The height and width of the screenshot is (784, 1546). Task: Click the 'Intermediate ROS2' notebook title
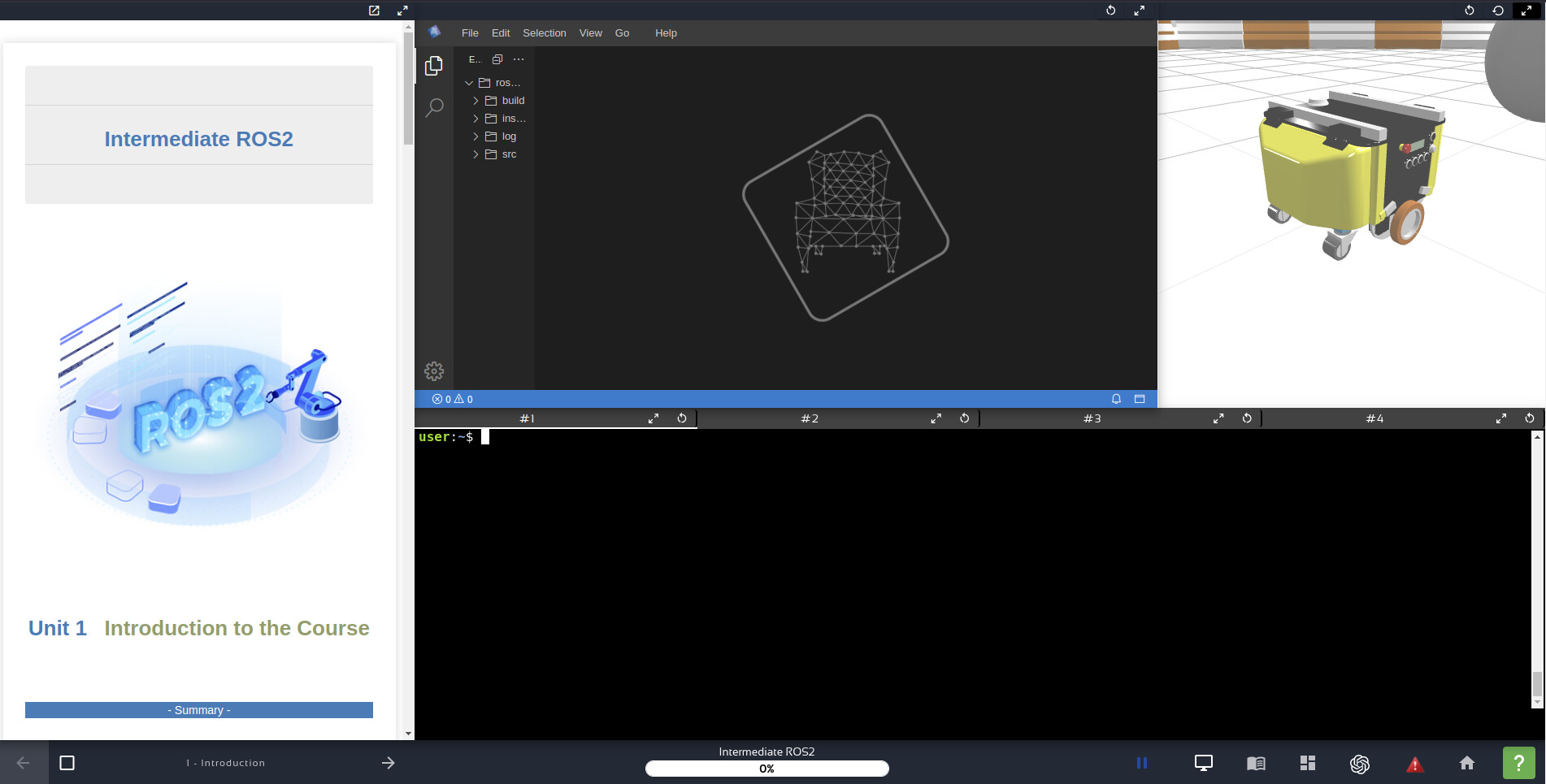199,139
